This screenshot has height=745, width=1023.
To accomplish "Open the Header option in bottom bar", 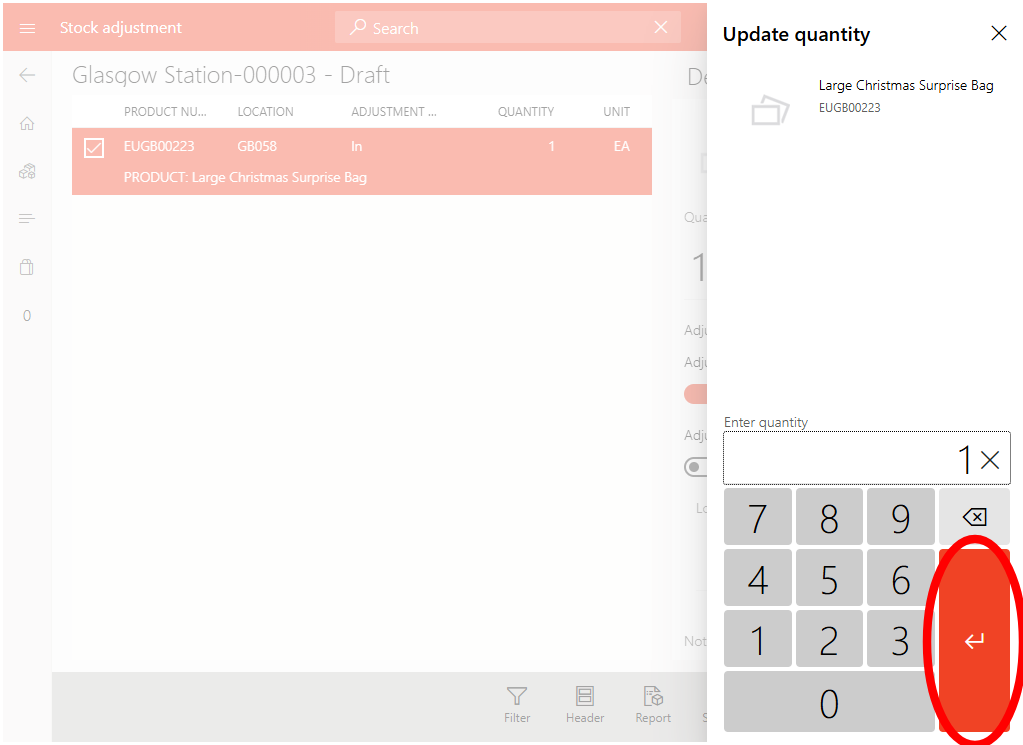I will tap(585, 704).
